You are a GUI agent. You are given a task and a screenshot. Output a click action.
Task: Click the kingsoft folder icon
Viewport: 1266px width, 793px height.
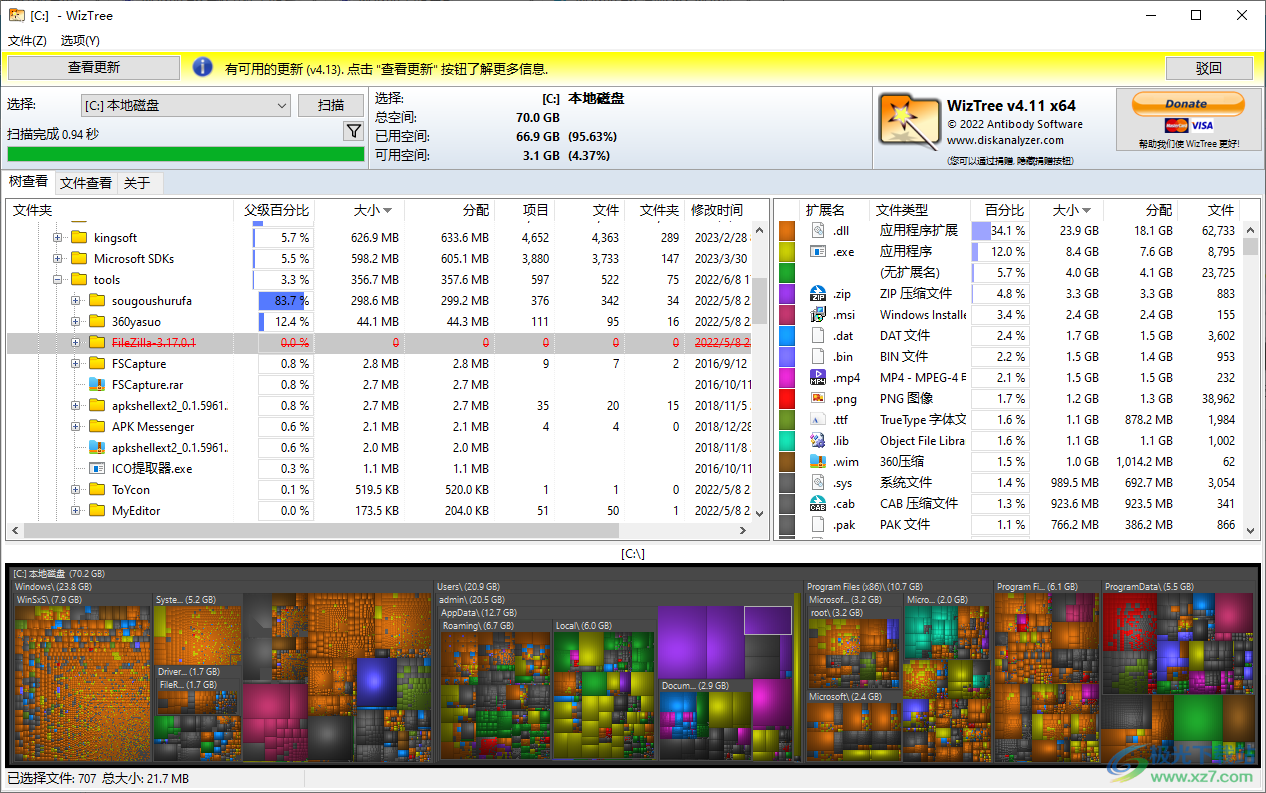(x=78, y=237)
